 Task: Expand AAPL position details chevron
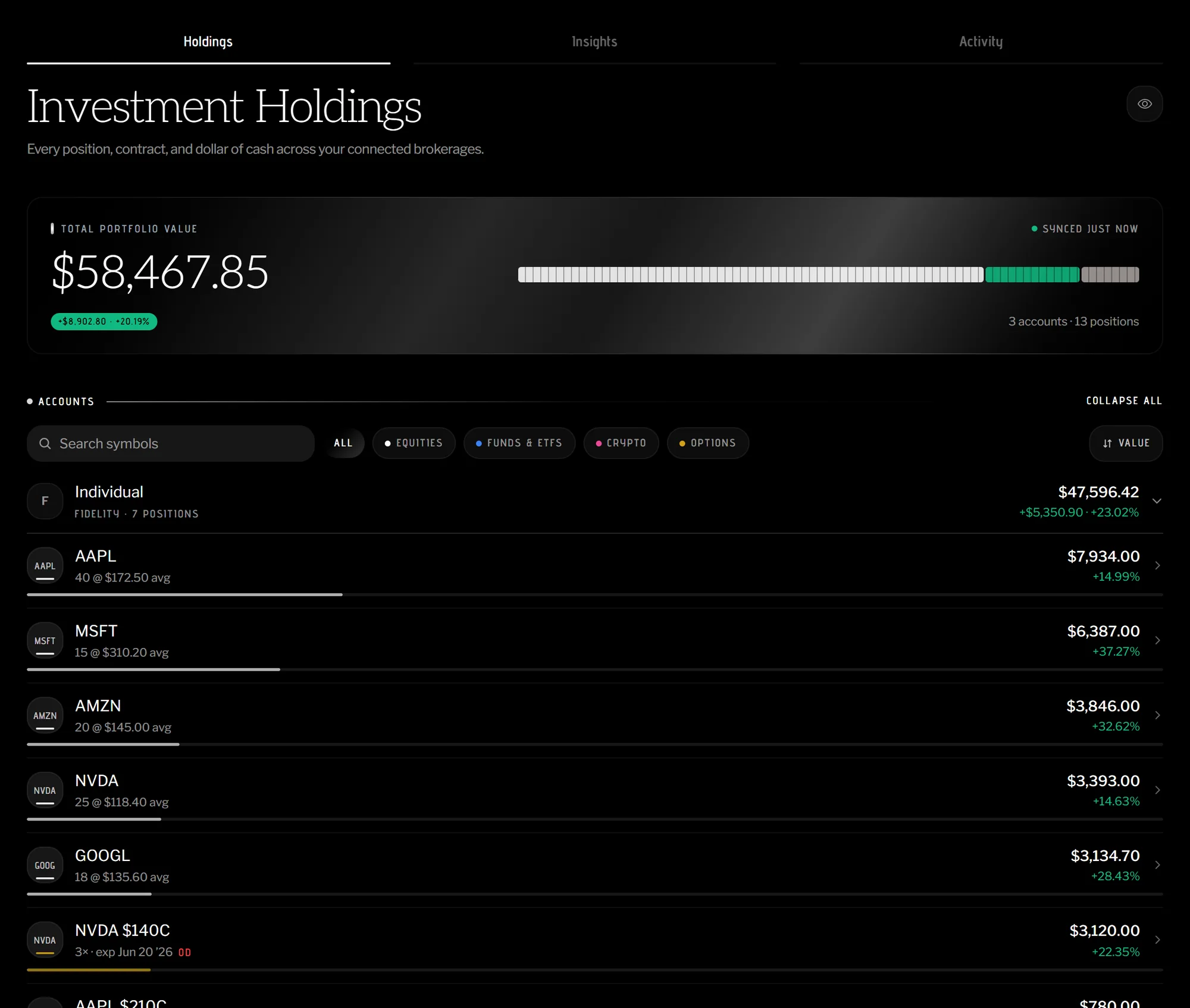1157,565
